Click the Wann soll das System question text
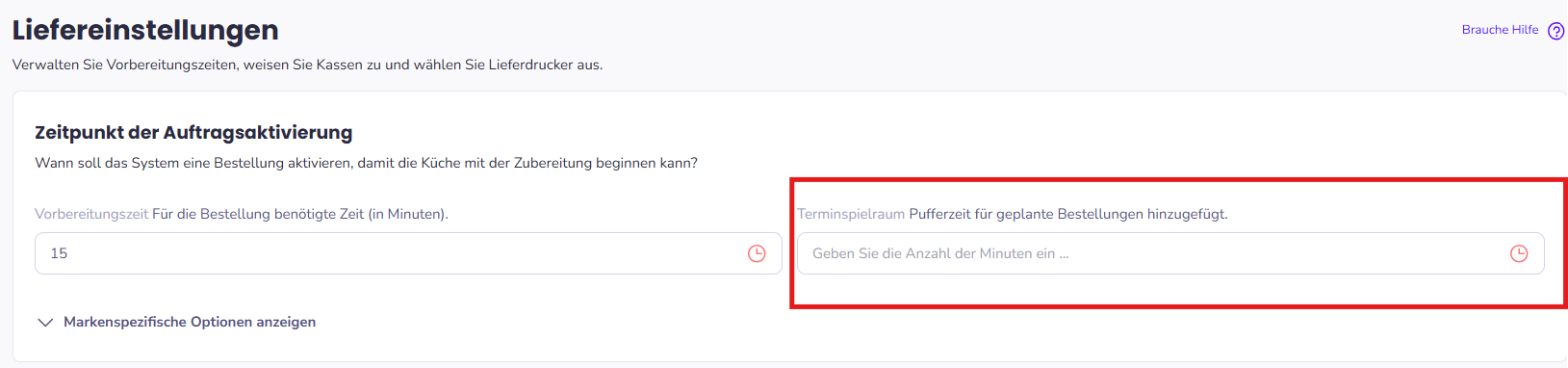 click(366, 163)
